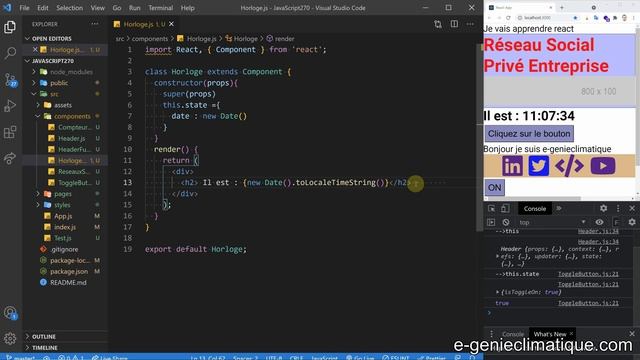The height and width of the screenshot is (360, 640).
Task: Toggle the ON button on the web page
Action: coord(494,187)
